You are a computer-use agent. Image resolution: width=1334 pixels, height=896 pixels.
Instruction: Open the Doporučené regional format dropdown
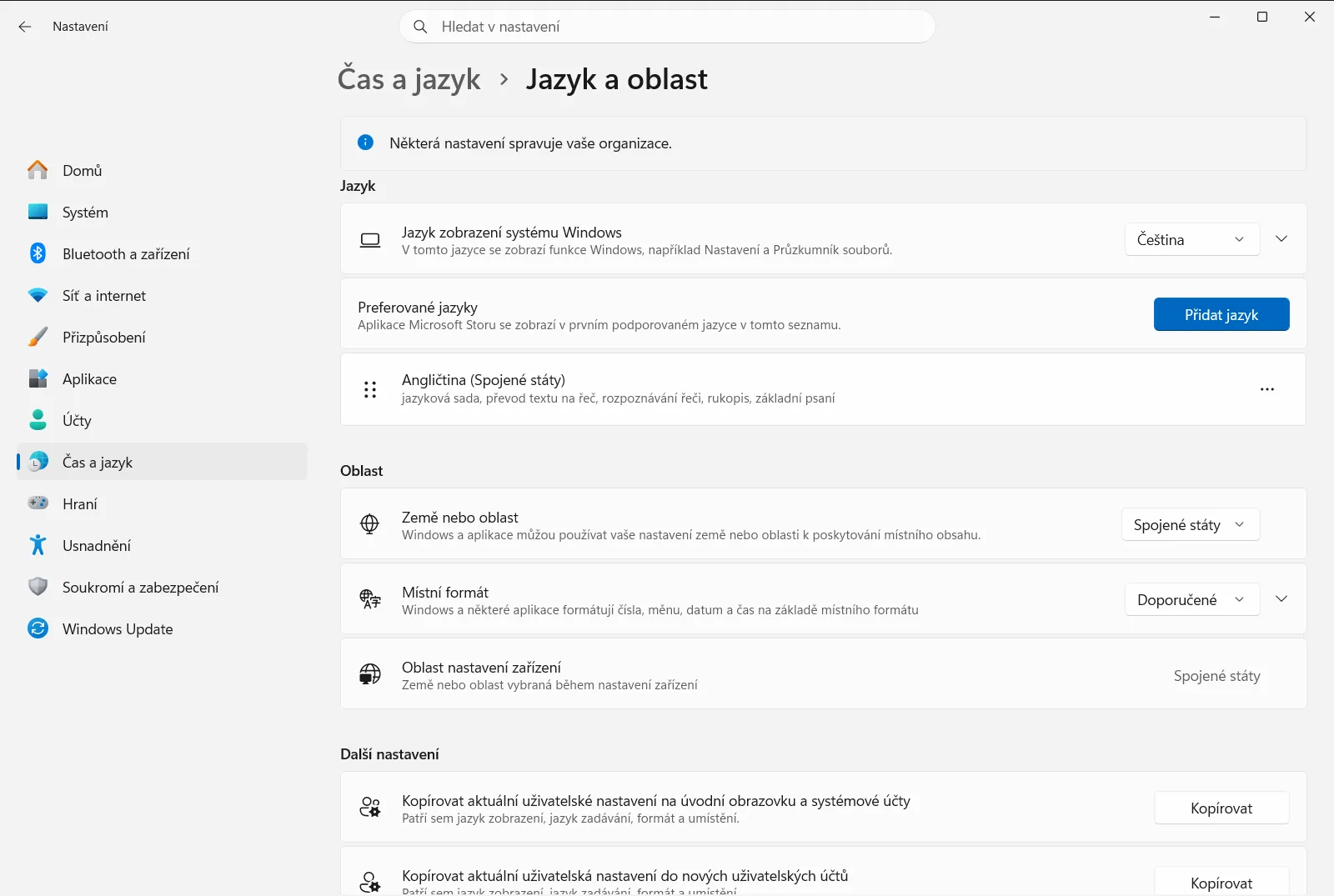1191,599
